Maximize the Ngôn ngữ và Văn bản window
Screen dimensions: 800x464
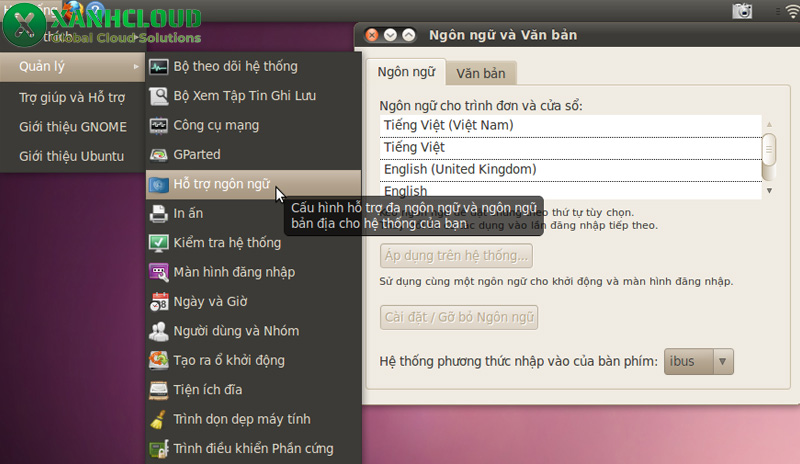[x=409, y=35]
